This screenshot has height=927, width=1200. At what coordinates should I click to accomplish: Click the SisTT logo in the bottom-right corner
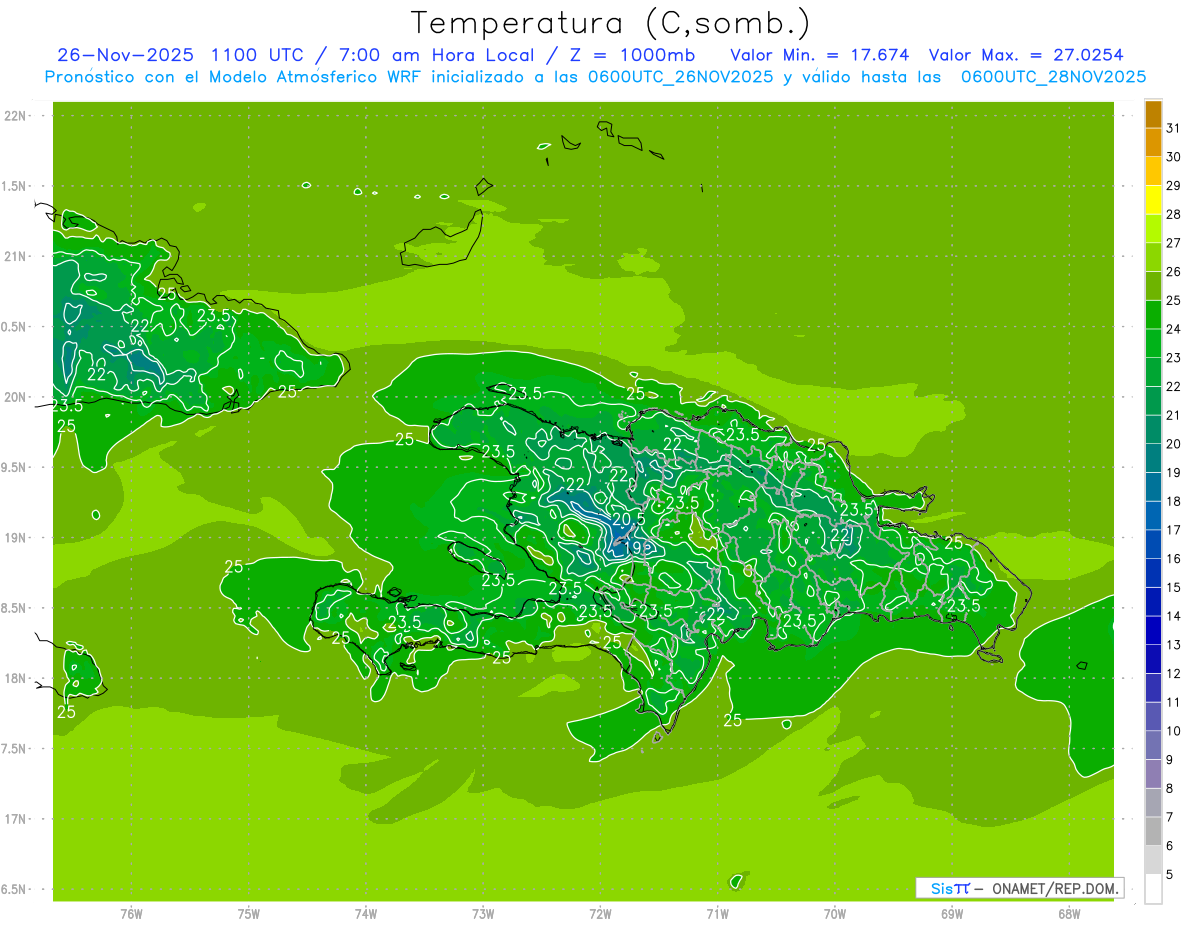pos(949,888)
